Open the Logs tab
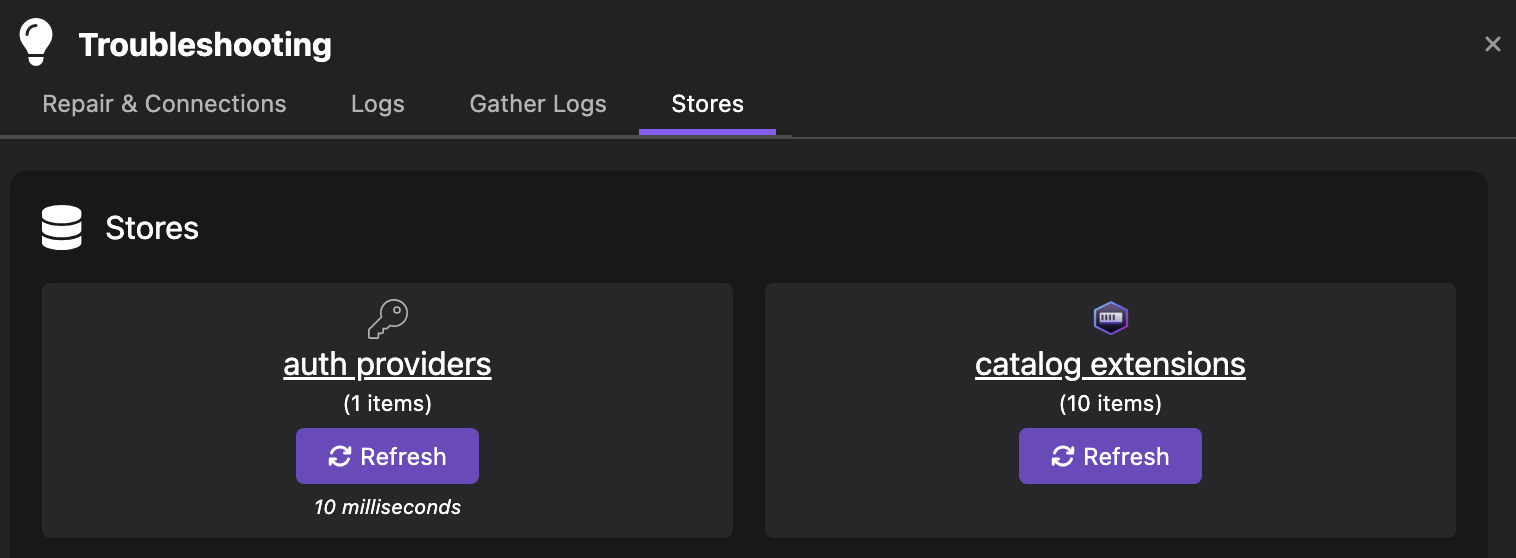 378,104
